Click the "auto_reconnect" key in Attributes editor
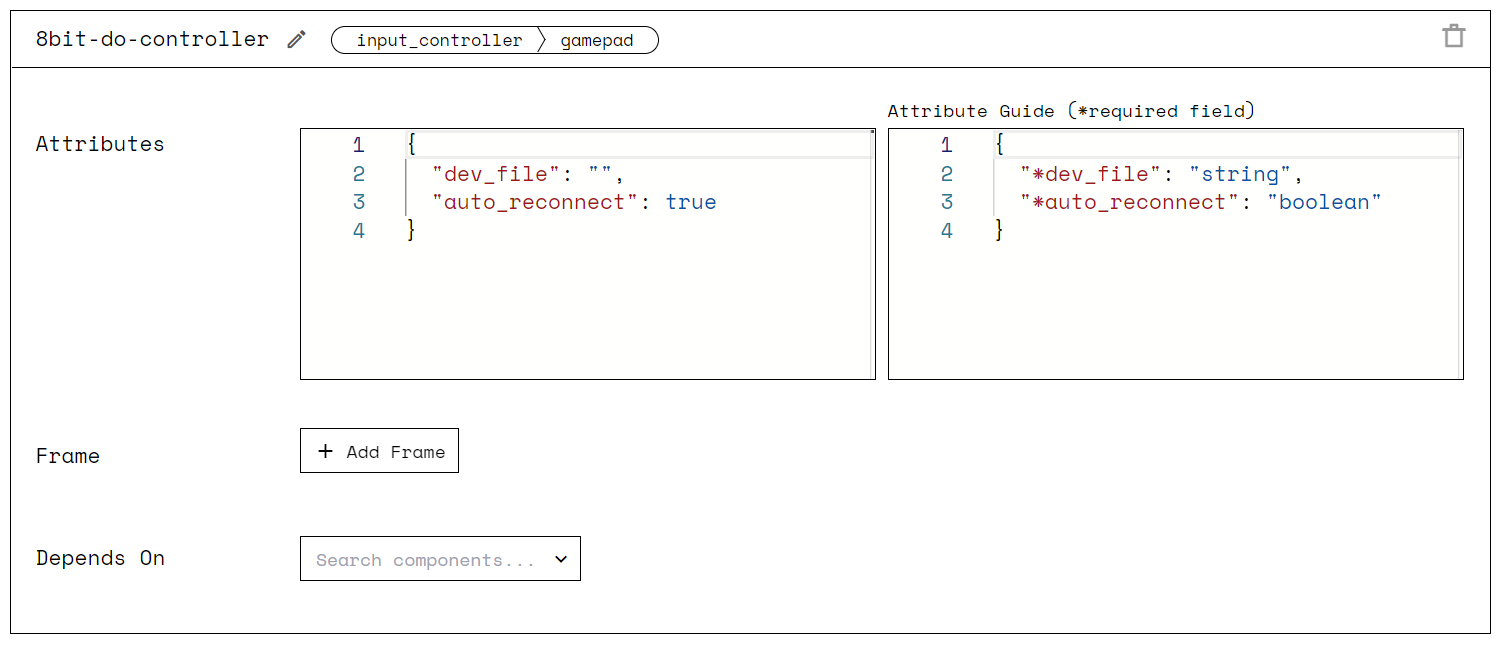This screenshot has width=1501, height=646. click(x=535, y=202)
